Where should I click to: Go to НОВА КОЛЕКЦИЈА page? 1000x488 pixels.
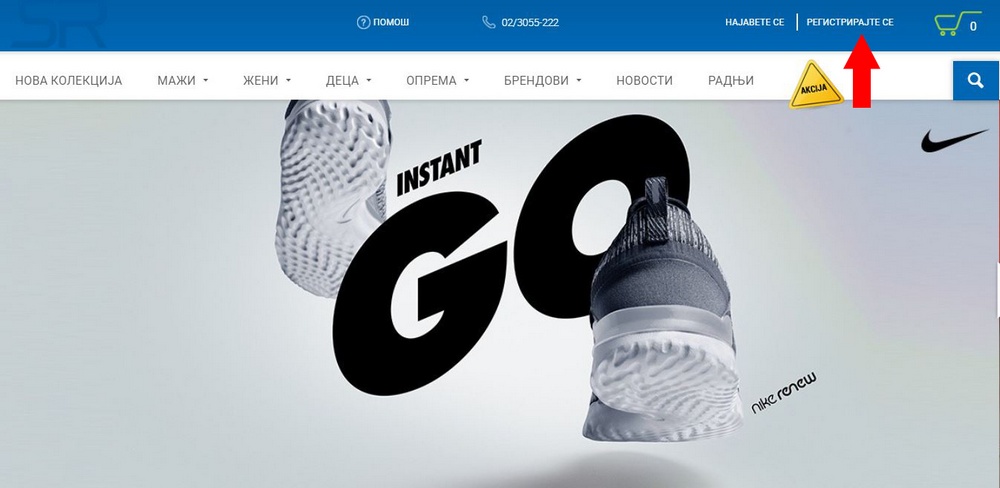point(68,81)
